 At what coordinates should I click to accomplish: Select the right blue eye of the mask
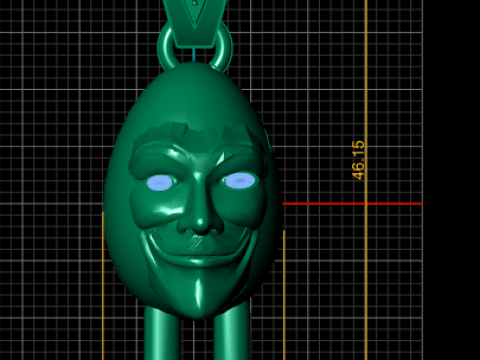click(240, 181)
